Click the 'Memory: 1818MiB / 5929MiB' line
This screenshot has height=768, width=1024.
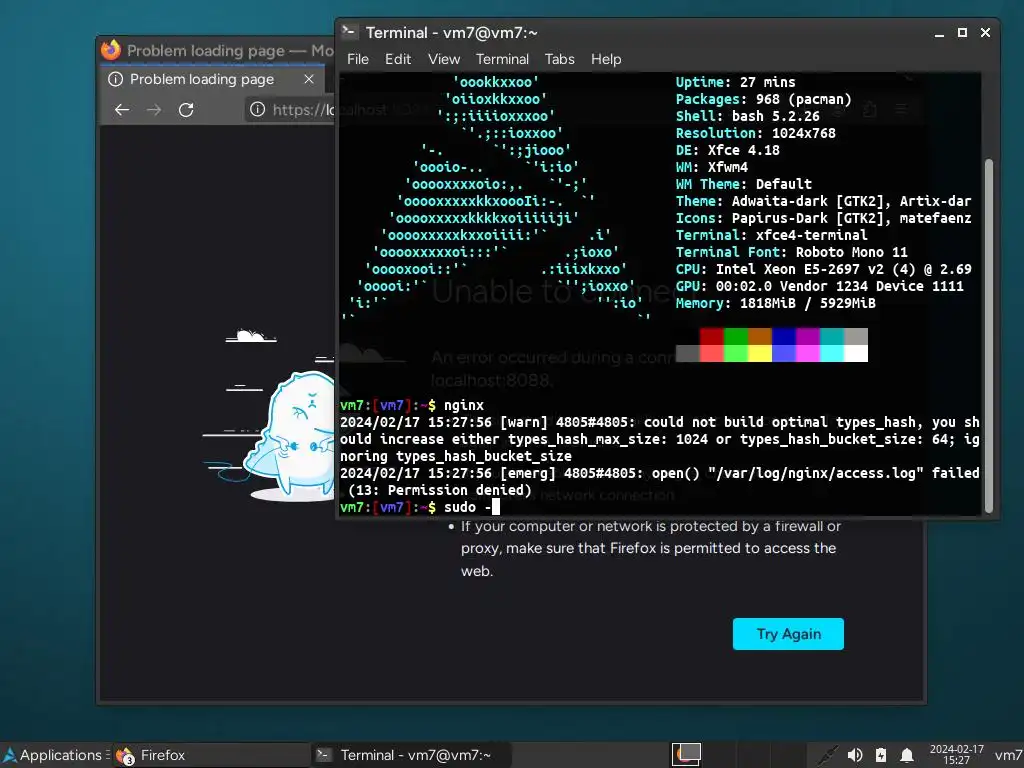click(x=775, y=303)
